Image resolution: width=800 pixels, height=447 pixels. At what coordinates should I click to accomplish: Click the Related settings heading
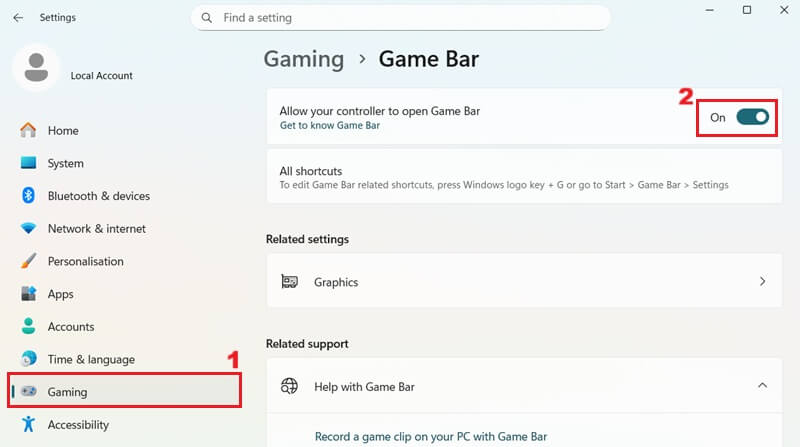[307, 239]
